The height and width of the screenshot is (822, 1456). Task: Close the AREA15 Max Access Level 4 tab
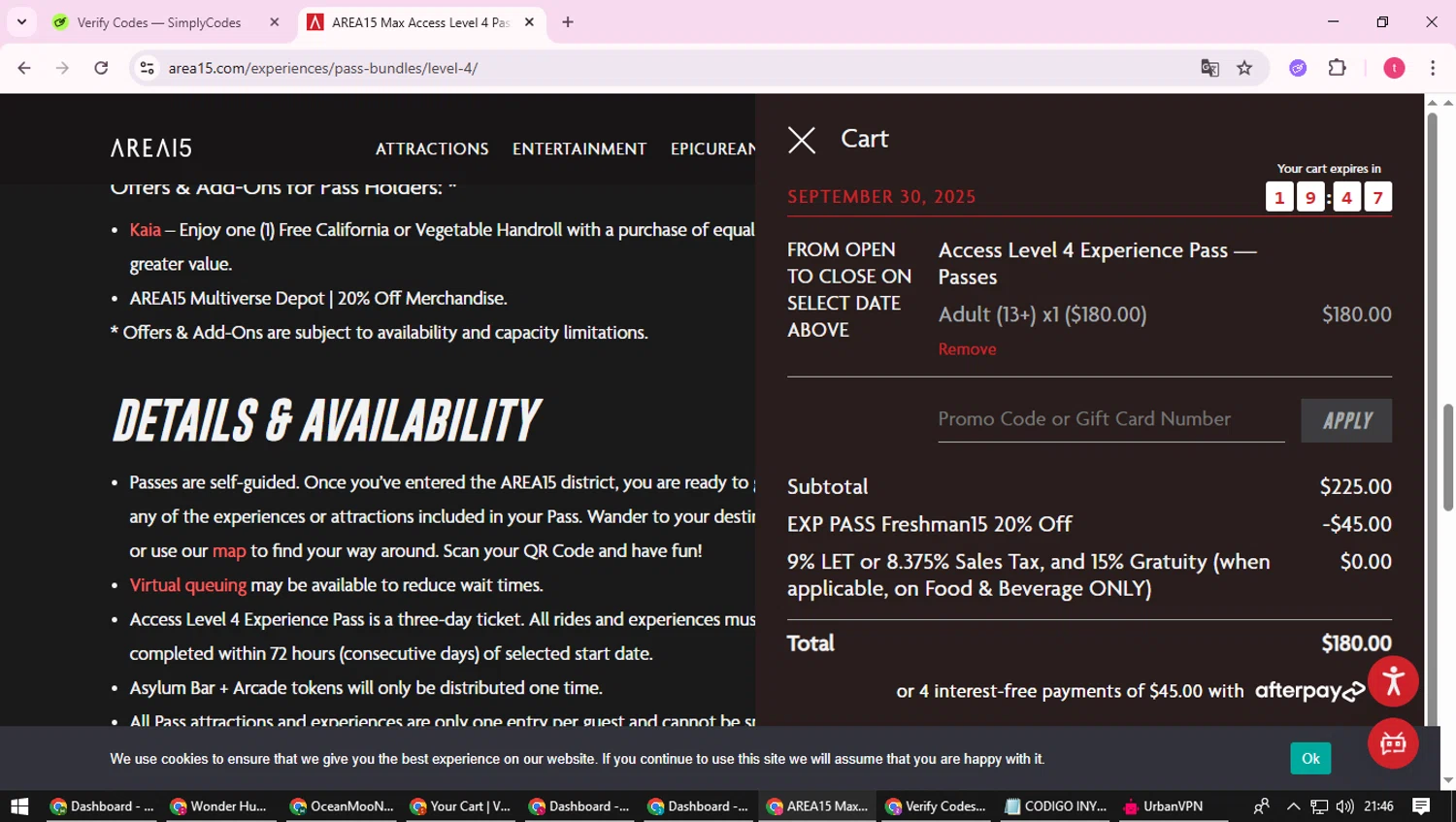pos(529,22)
